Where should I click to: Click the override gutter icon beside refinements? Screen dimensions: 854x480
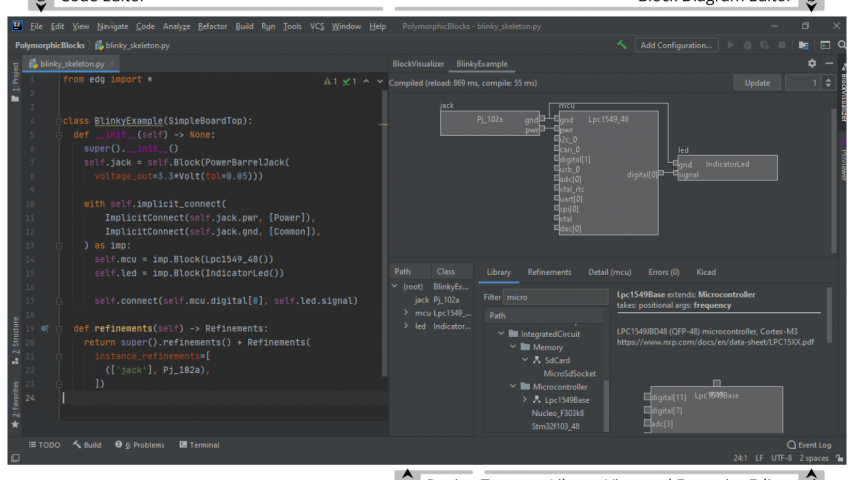(x=45, y=328)
